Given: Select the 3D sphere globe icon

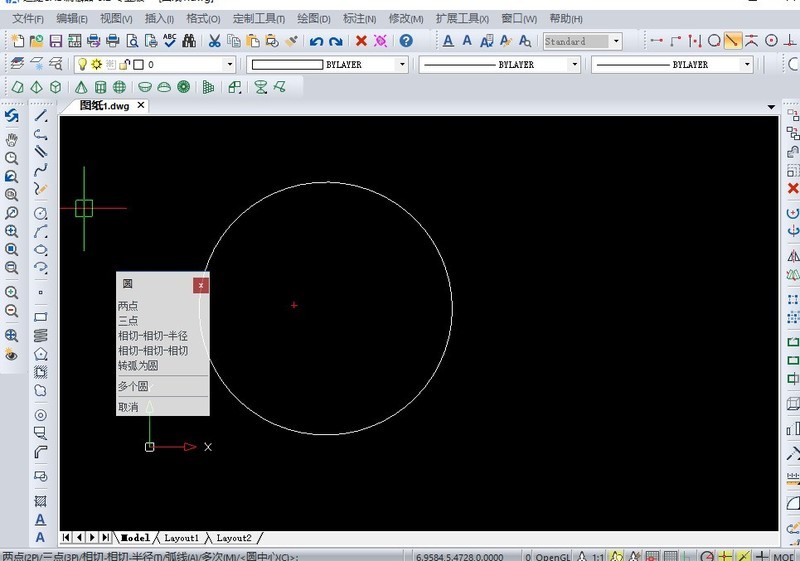Looking at the screenshot, I should coord(119,87).
